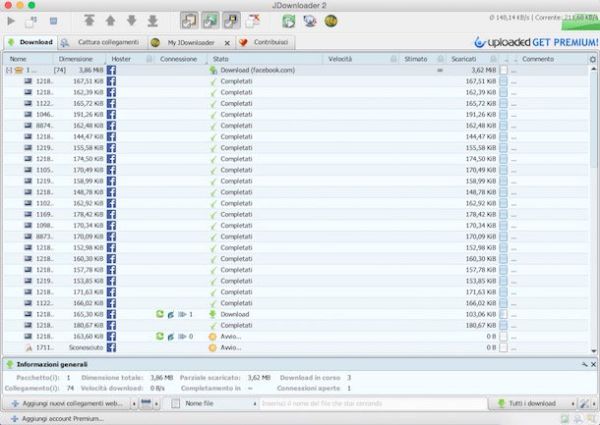Move selected item to the bottom of list

[x=153, y=20]
